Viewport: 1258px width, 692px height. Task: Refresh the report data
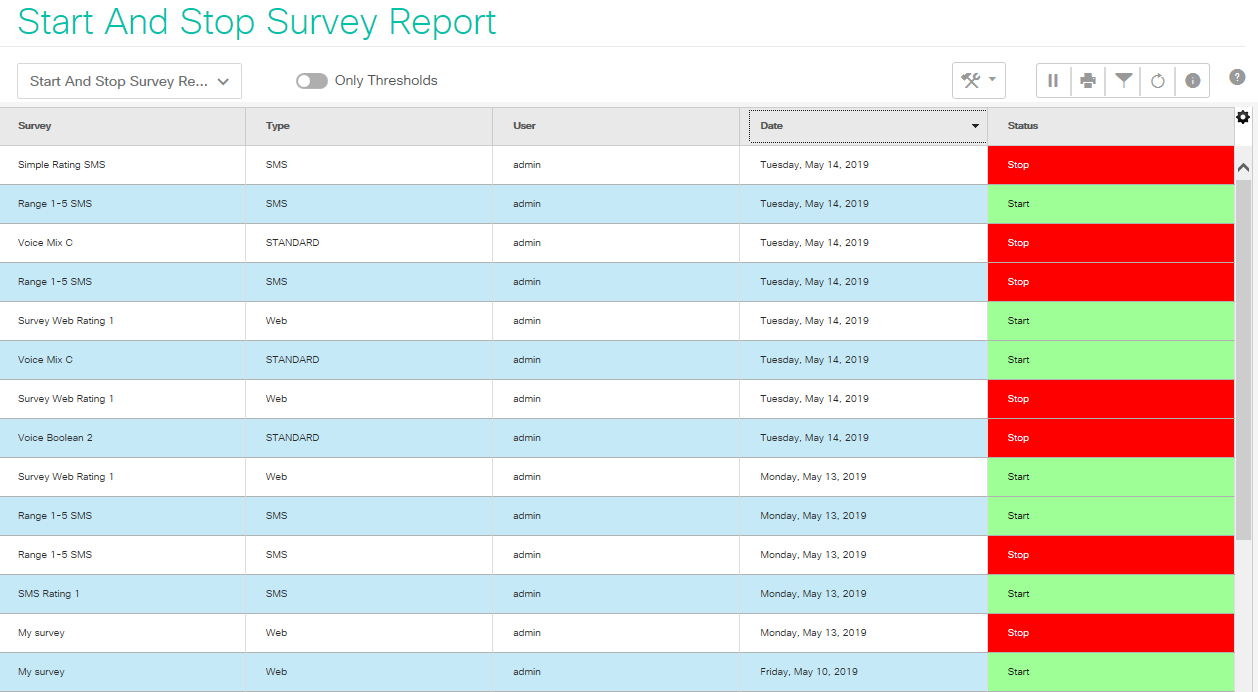click(1157, 80)
